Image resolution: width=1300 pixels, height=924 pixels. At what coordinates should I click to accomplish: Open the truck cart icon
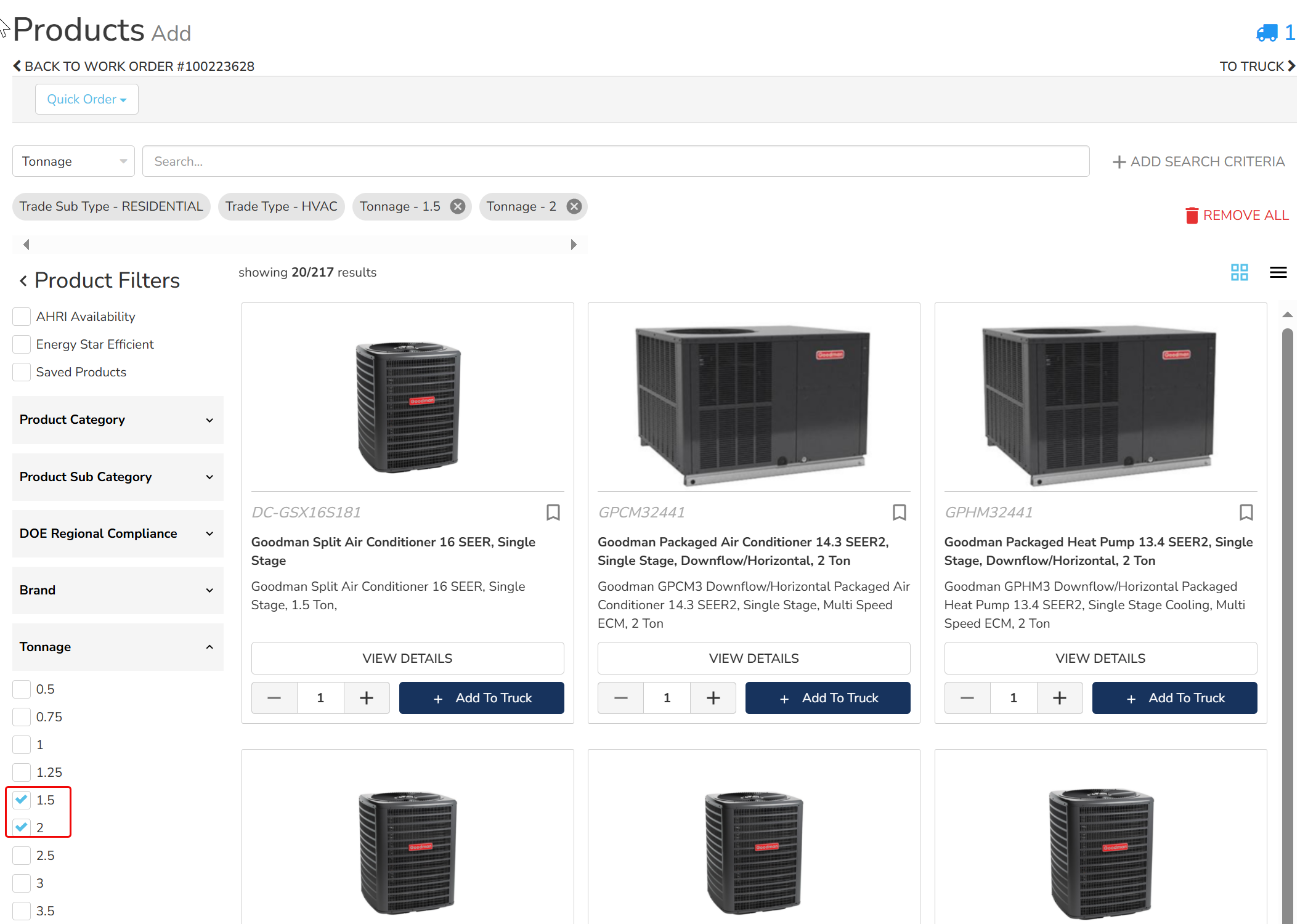(x=1267, y=33)
